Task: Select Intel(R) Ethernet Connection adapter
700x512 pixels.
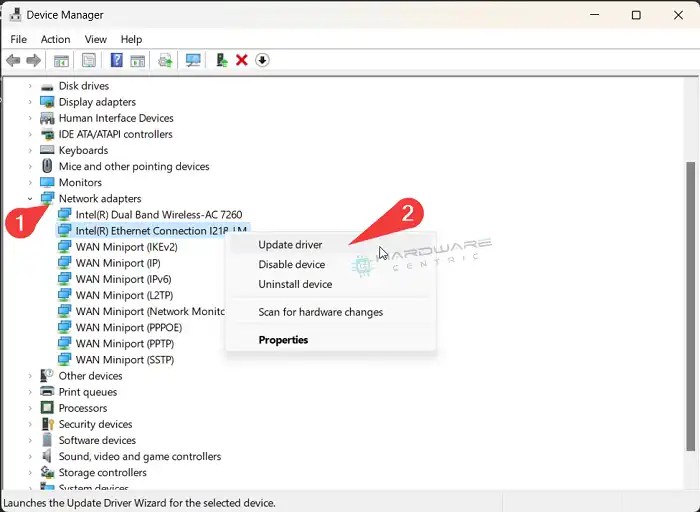Action: click(152, 231)
